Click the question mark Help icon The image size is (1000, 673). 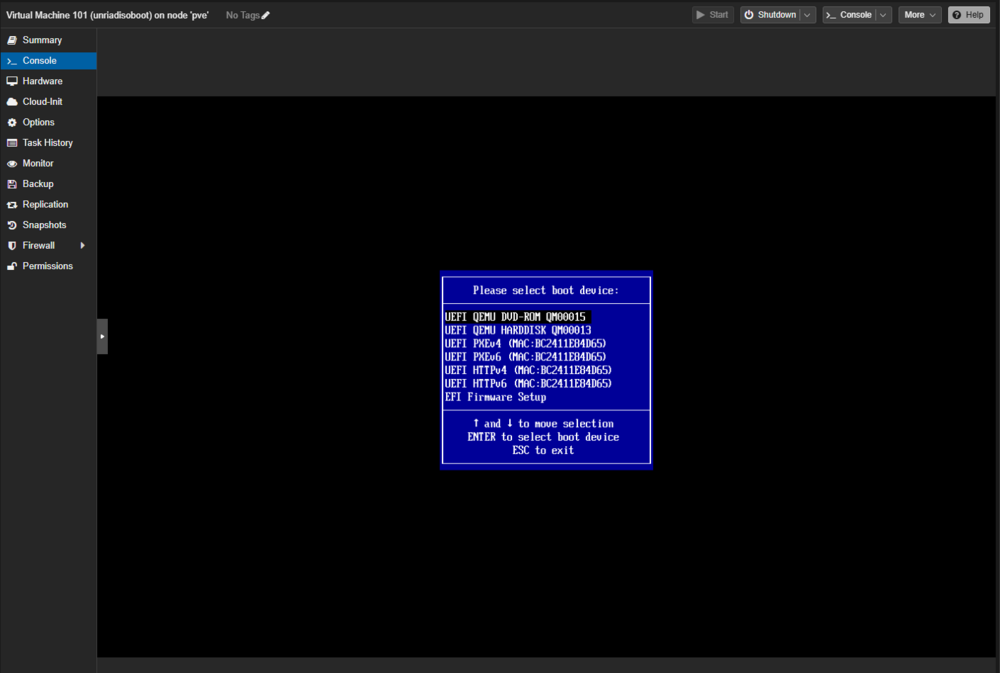pos(957,15)
